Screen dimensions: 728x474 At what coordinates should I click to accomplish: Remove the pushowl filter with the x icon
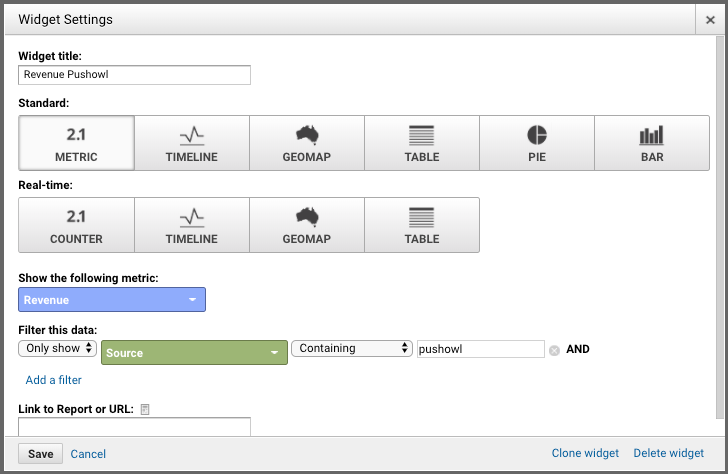click(x=554, y=351)
